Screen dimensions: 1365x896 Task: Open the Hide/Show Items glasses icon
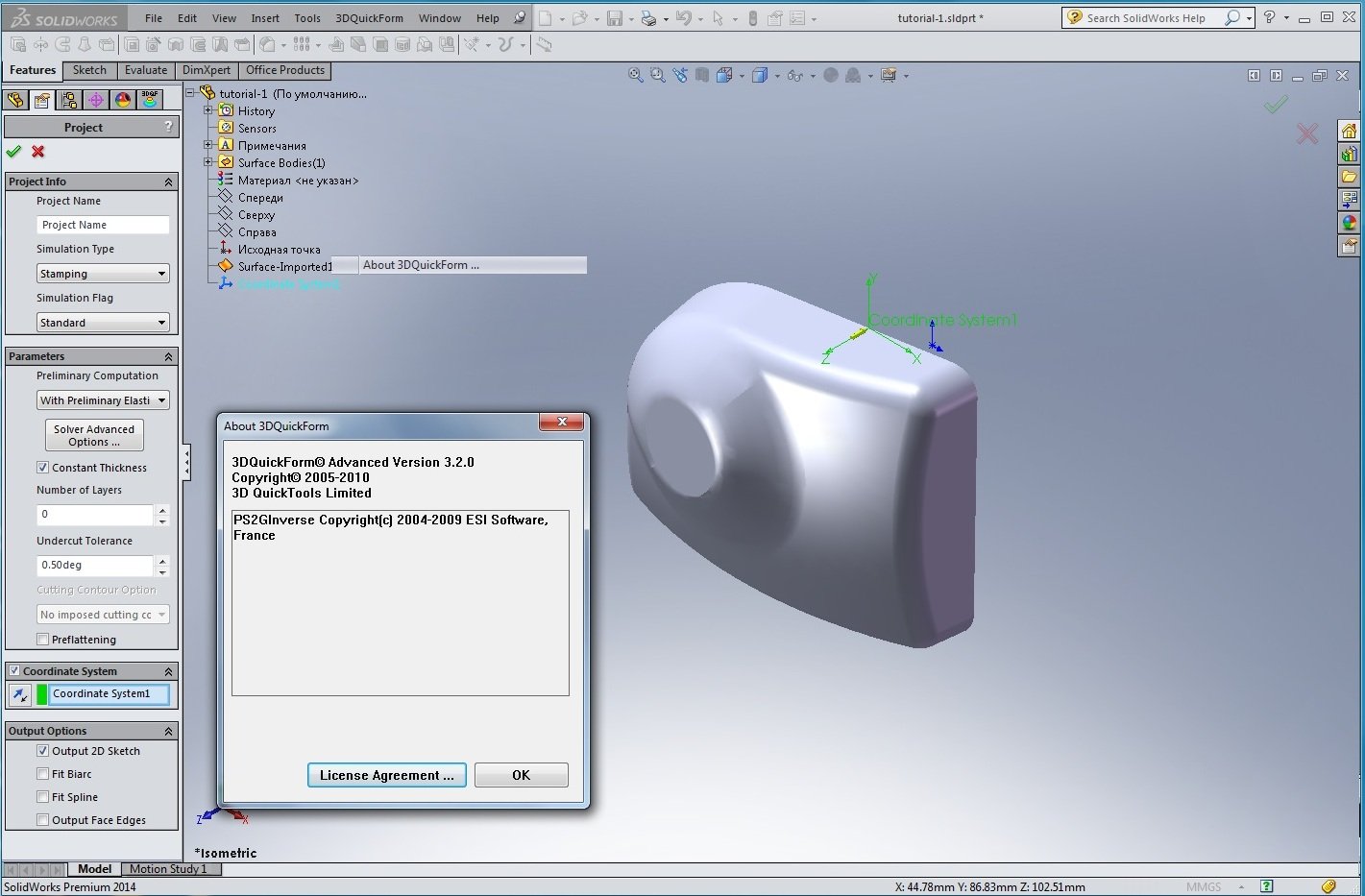point(794,75)
